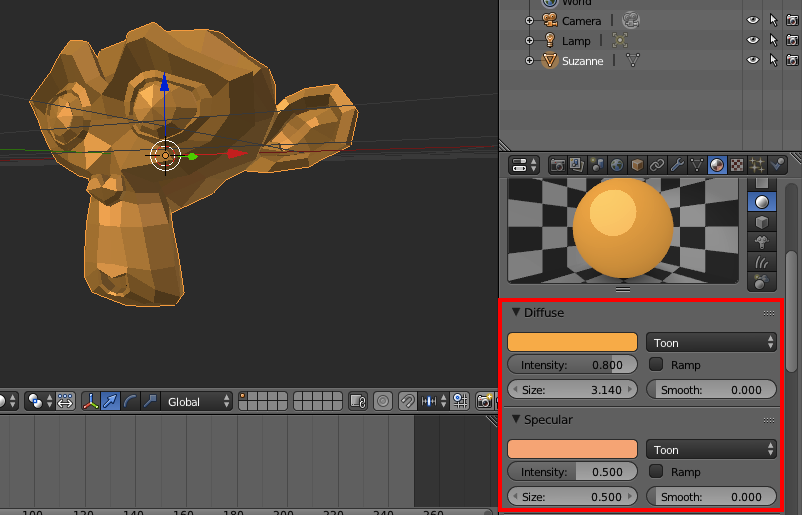Open the pivot point dropdown
Screen dimensions: 802x515
(40, 401)
